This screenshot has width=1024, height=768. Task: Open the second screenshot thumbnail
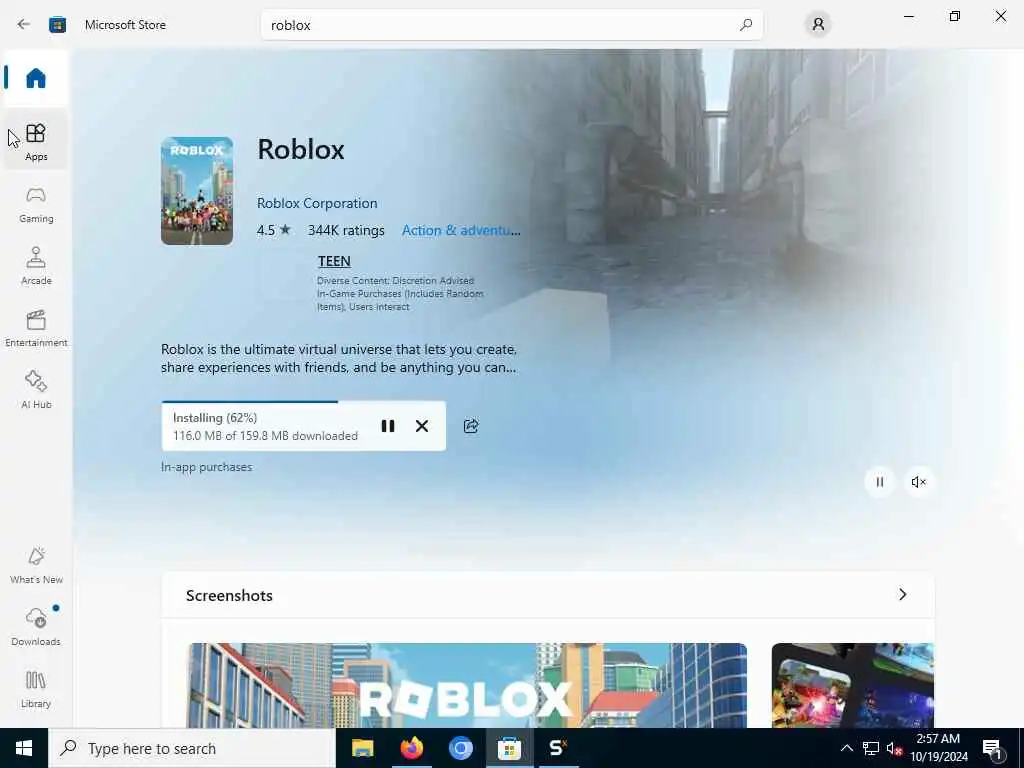[853, 685]
